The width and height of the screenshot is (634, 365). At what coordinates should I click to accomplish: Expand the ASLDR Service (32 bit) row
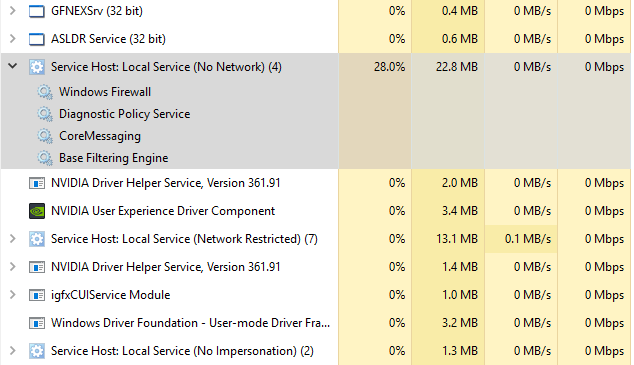13,39
